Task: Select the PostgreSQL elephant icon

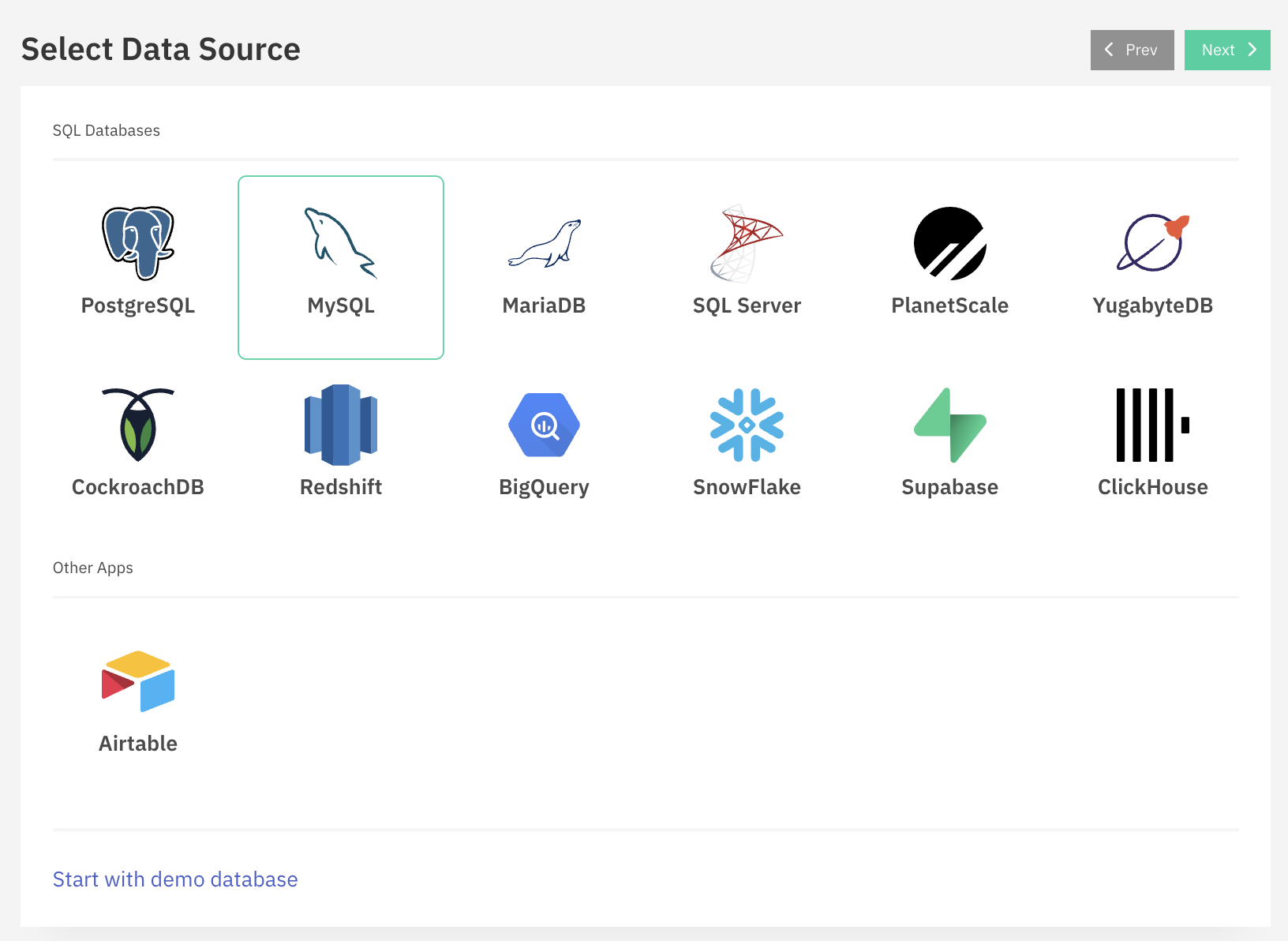Action: coord(138,243)
